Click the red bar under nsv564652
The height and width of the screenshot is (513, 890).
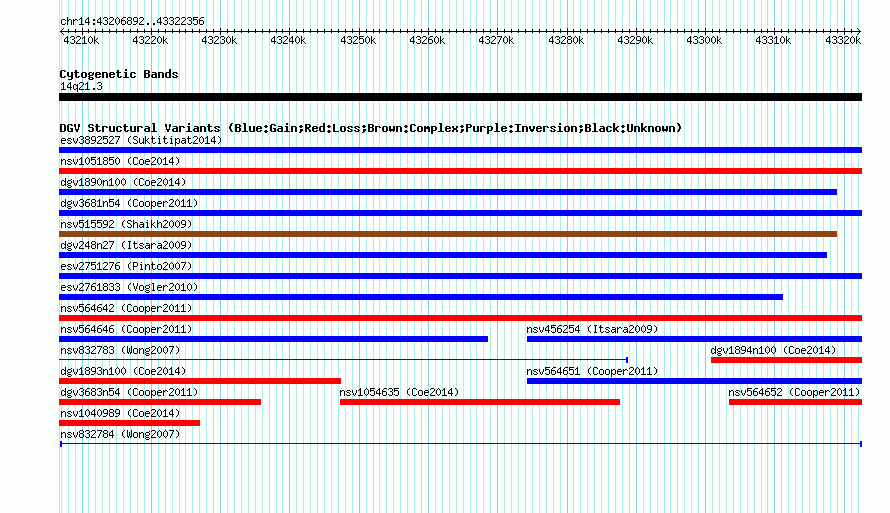[x=795, y=402]
